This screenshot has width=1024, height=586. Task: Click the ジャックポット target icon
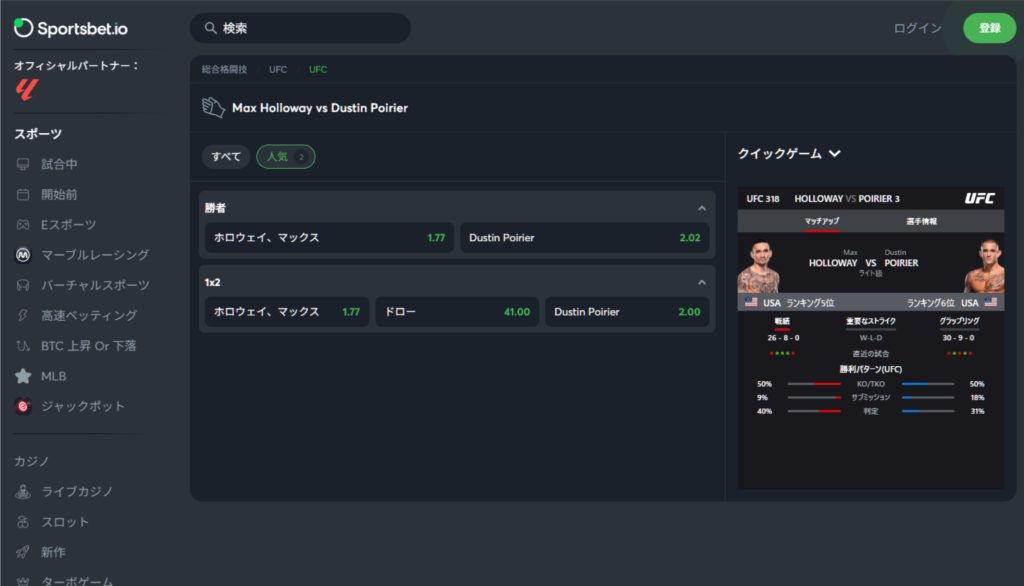click(x=23, y=406)
